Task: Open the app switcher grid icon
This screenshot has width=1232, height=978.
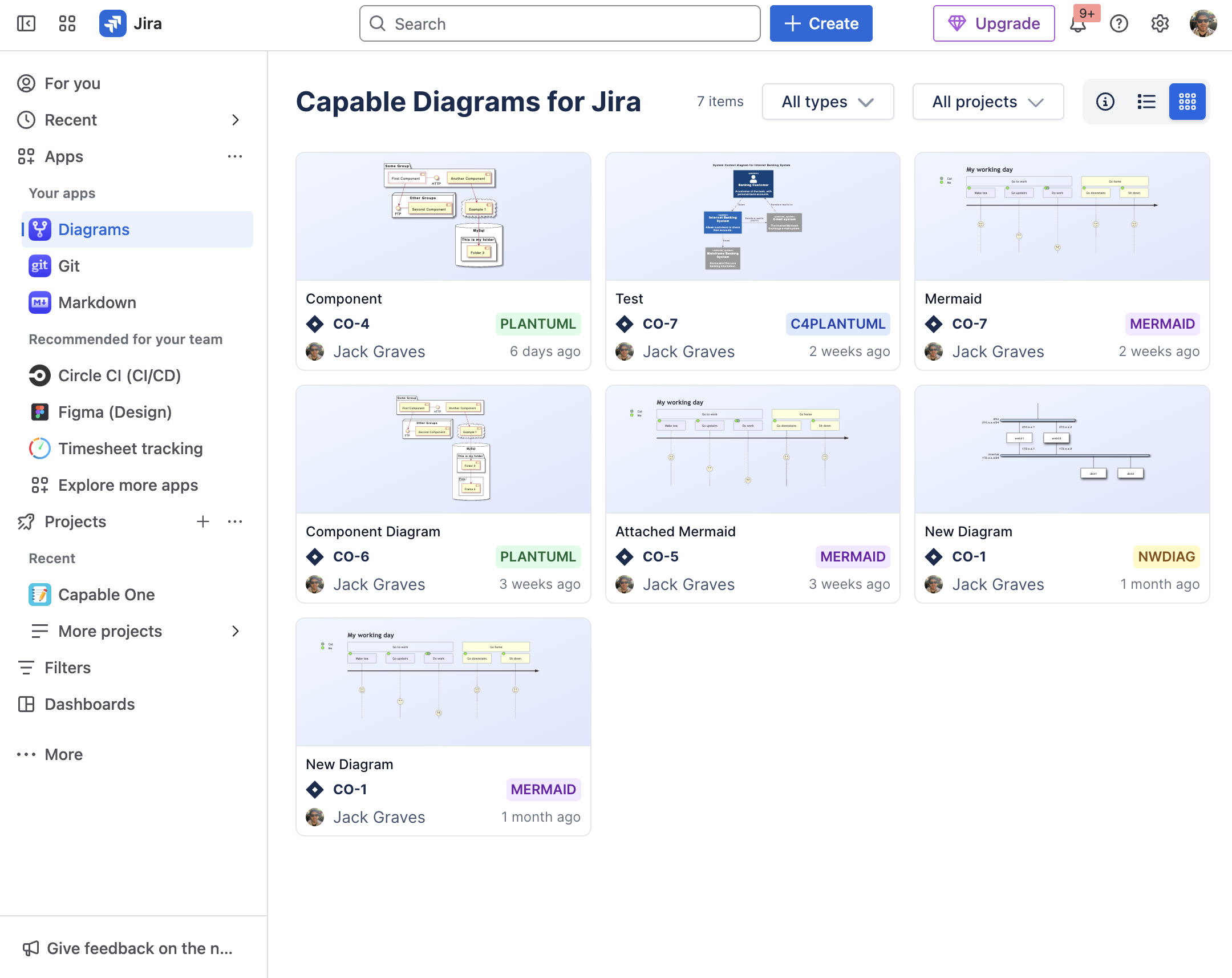Action: click(x=67, y=23)
